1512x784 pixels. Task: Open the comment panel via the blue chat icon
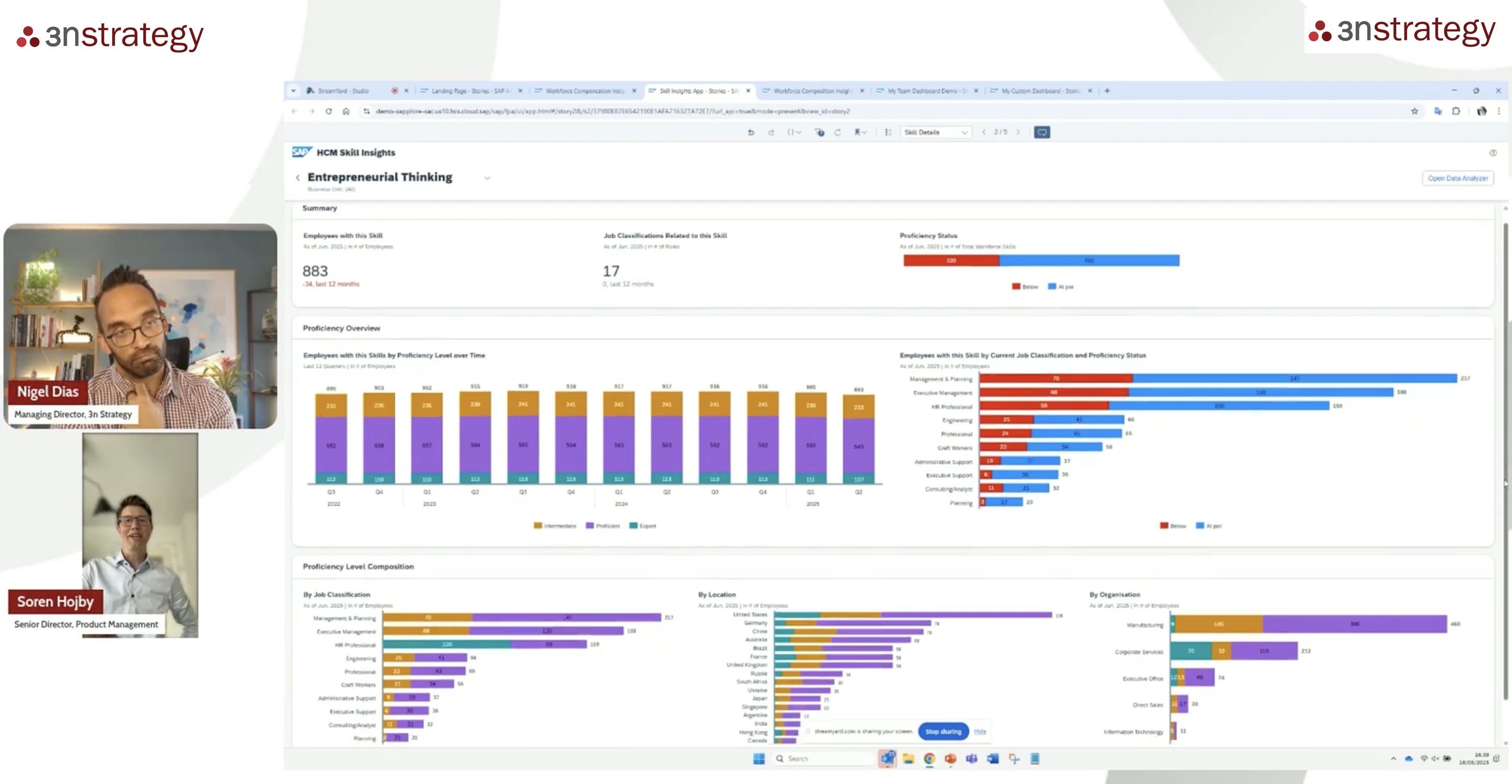pos(1043,132)
